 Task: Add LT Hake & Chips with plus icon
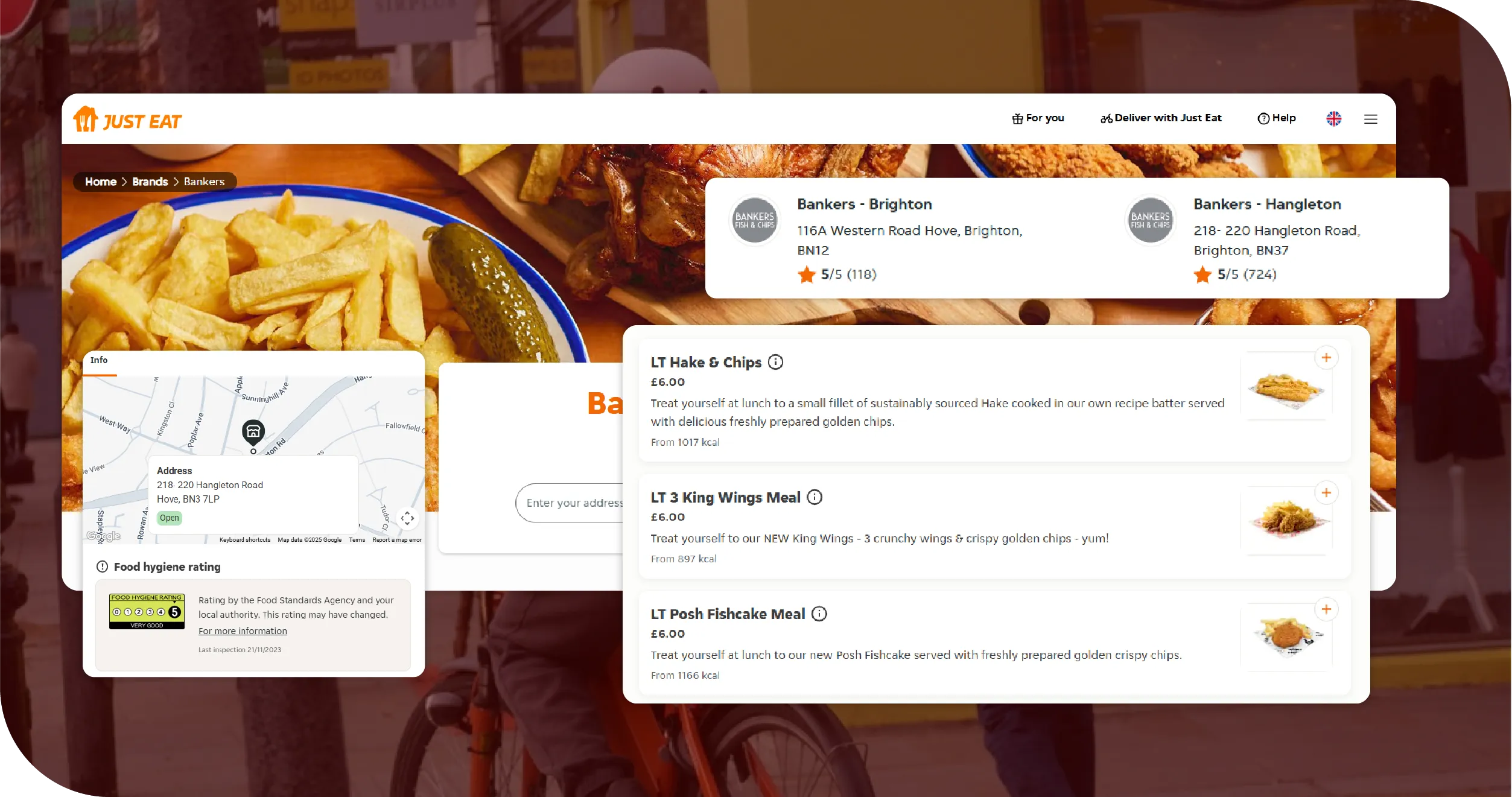[1326, 358]
